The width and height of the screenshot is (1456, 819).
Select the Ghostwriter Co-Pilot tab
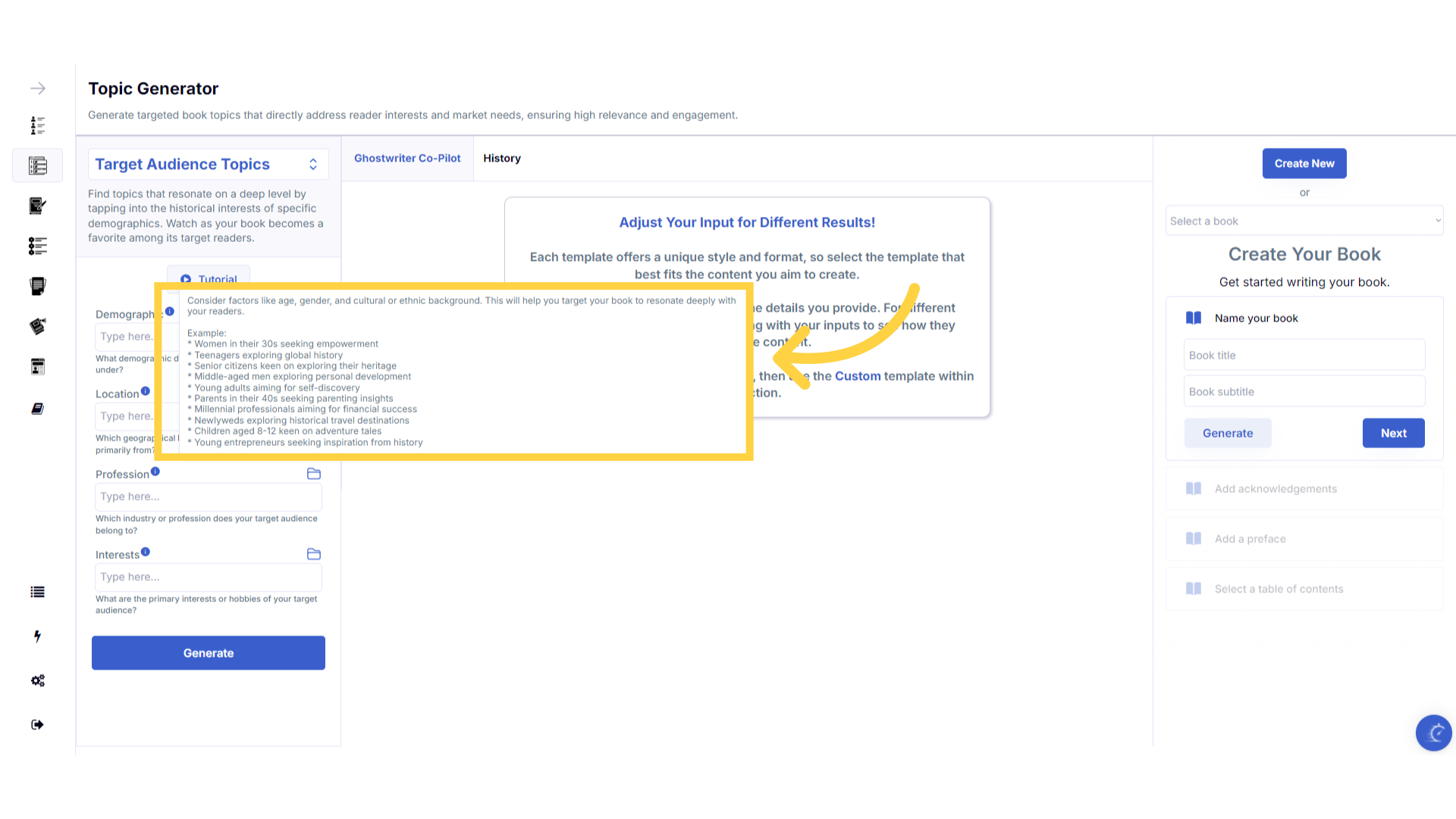click(407, 158)
